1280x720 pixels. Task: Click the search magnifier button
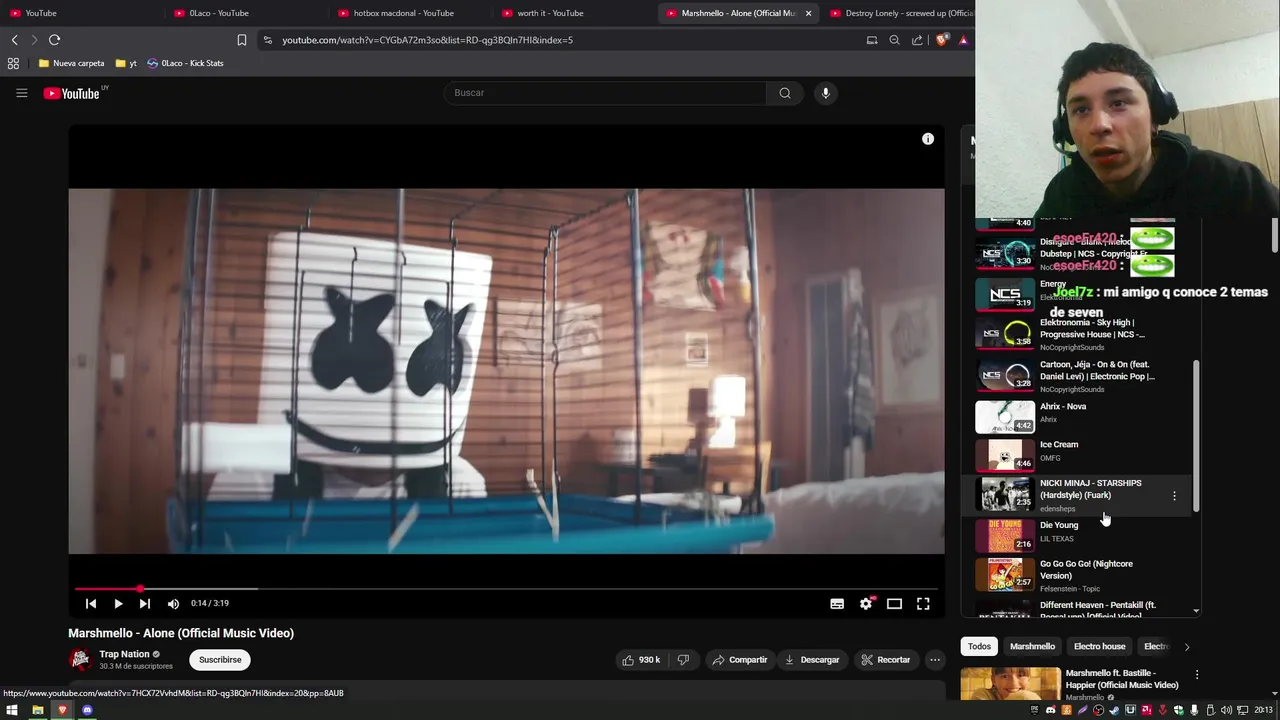[785, 93]
